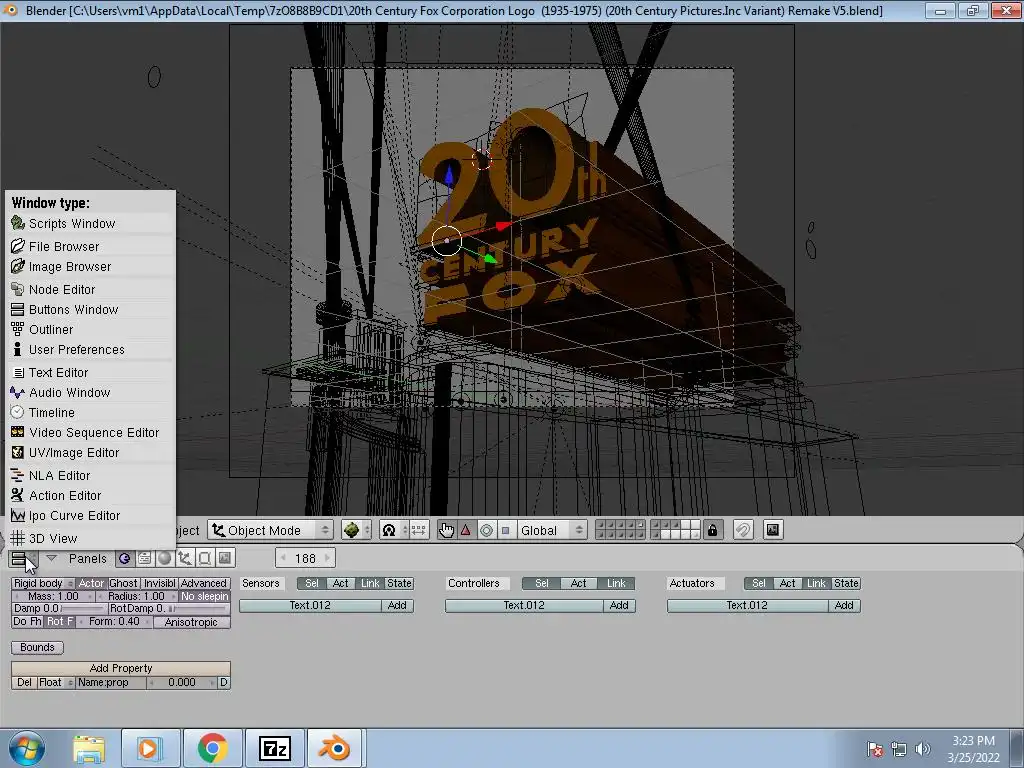Open 7-Zip from the taskbar
The width and height of the screenshot is (1024, 768).
pyautogui.click(x=274, y=748)
